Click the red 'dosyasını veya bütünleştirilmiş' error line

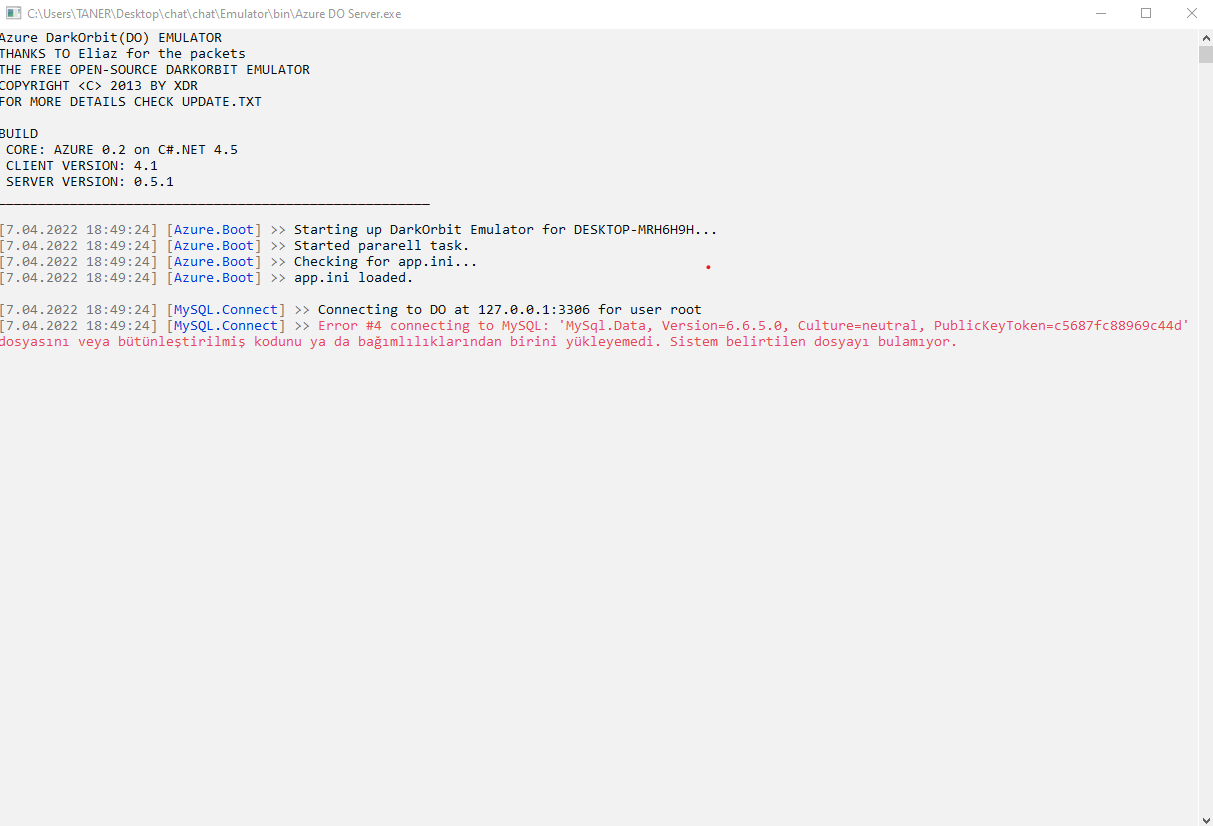click(479, 342)
